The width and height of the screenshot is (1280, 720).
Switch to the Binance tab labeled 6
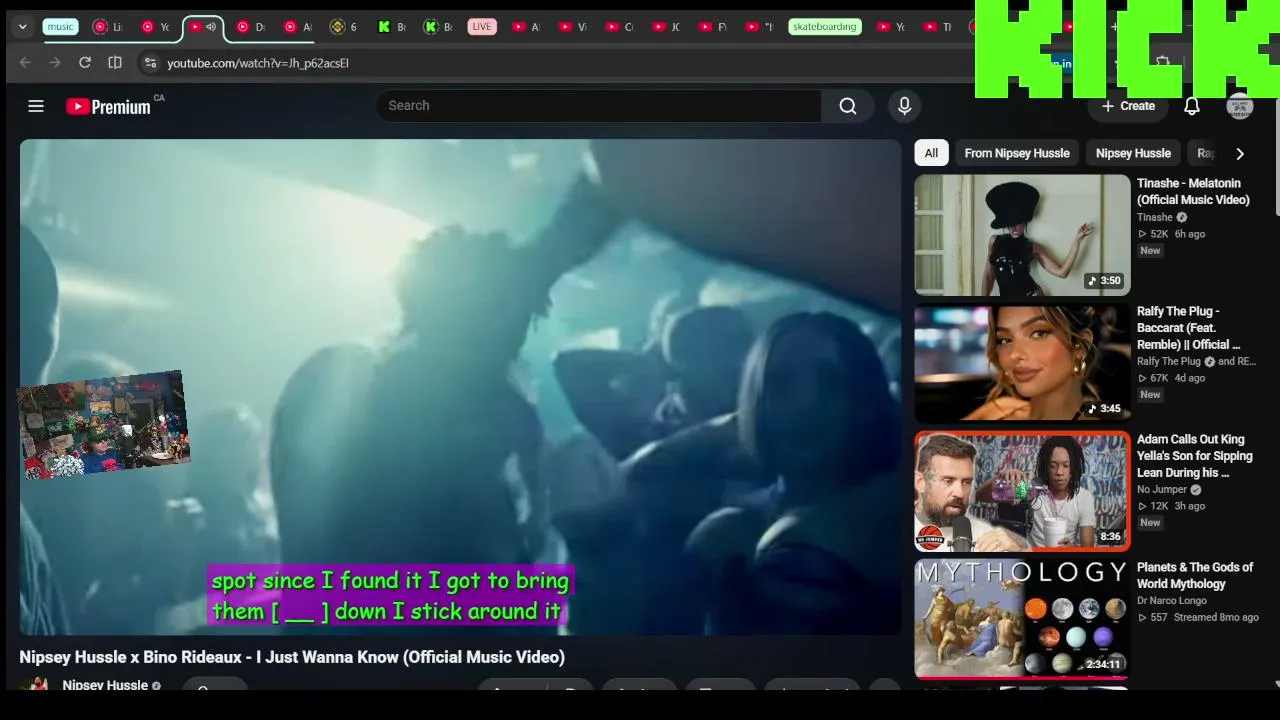[343, 27]
